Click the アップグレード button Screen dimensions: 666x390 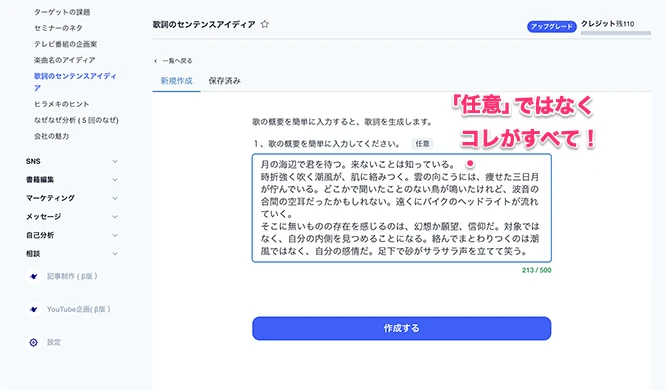(551, 26)
